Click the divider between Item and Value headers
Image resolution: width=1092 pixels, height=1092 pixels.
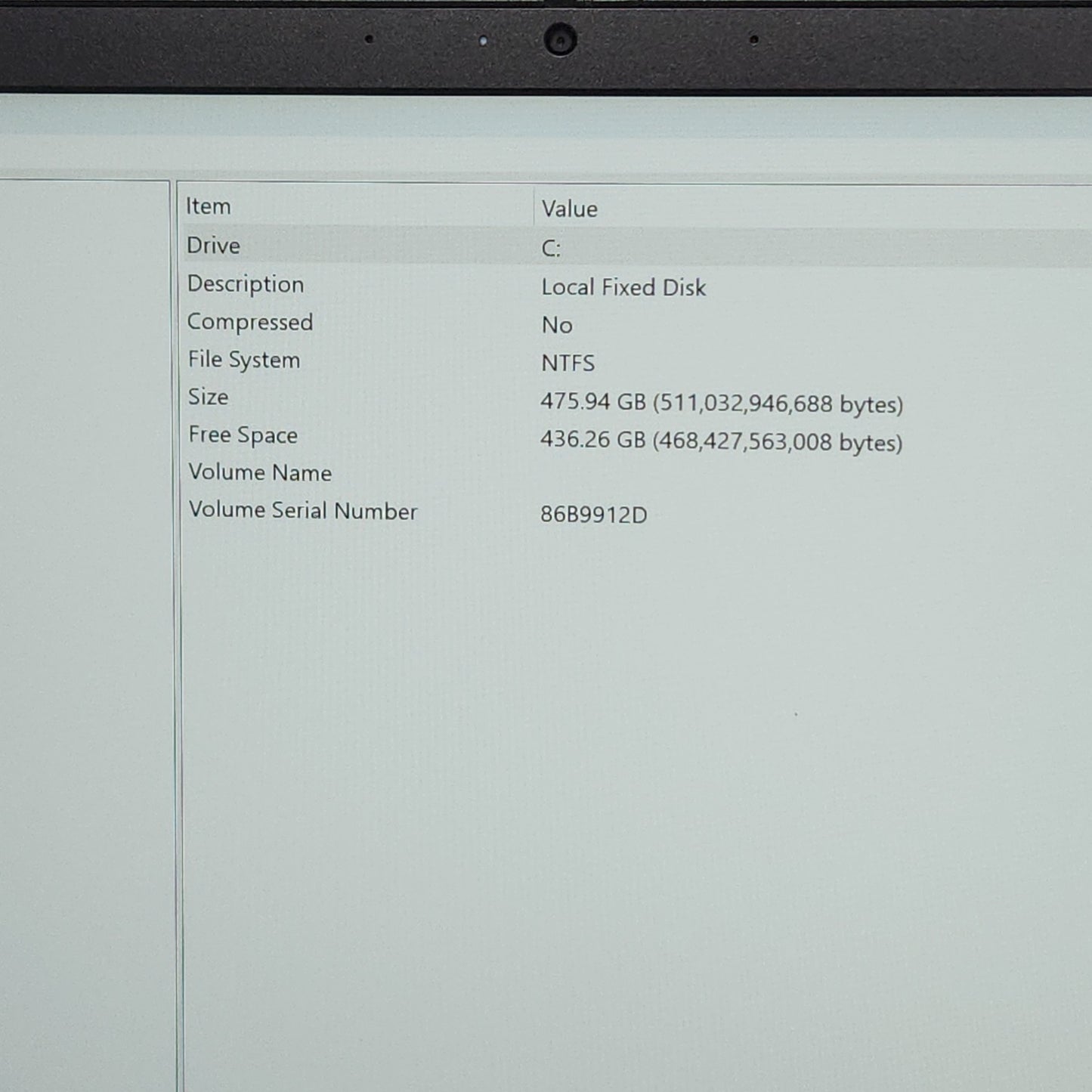tap(534, 208)
